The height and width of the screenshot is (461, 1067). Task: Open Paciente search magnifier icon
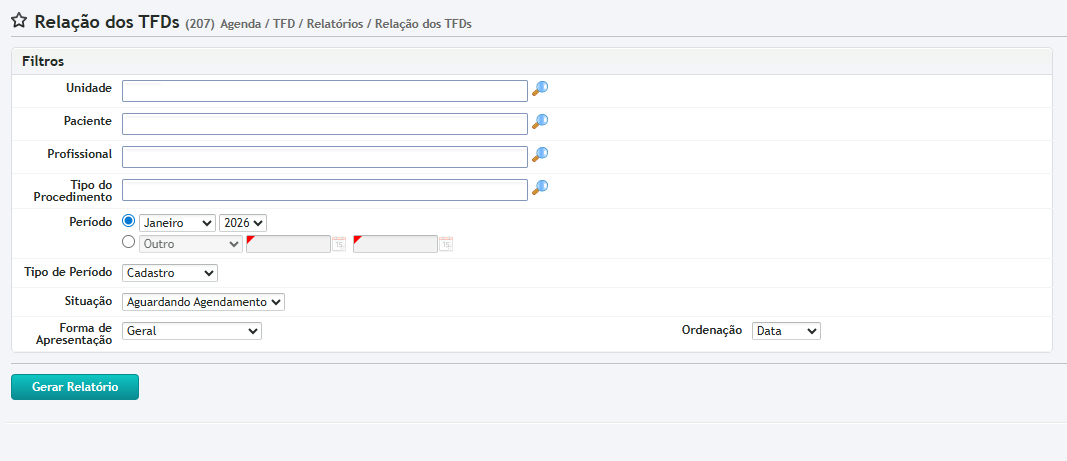pos(540,122)
